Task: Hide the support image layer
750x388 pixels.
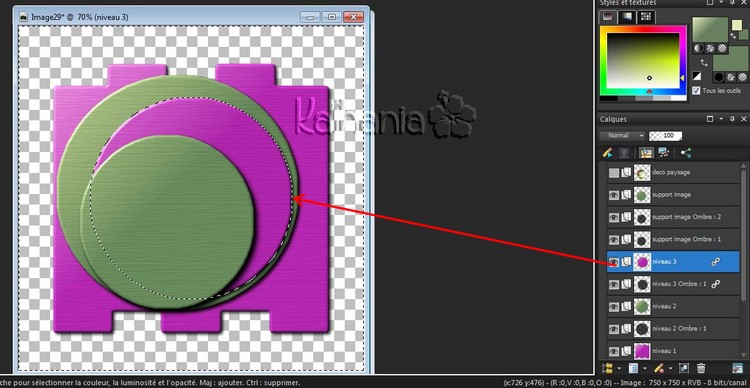Action: click(614, 195)
